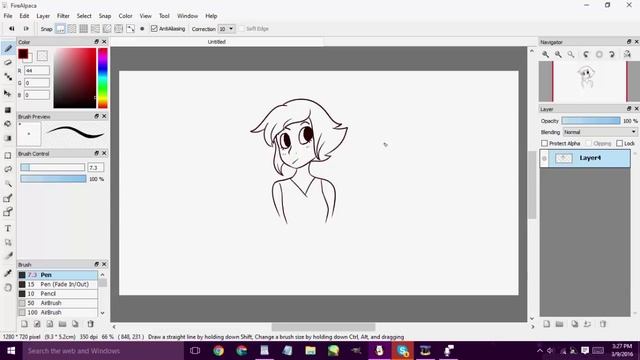
Task: Enable the Lock checkbox for the layer
Action: [x=620, y=143]
